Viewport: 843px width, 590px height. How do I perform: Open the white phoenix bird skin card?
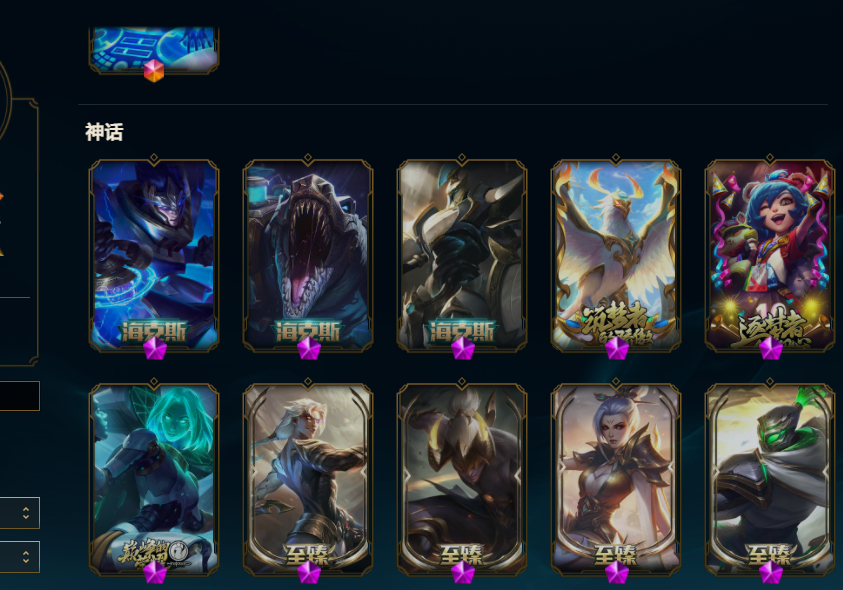[616, 255]
